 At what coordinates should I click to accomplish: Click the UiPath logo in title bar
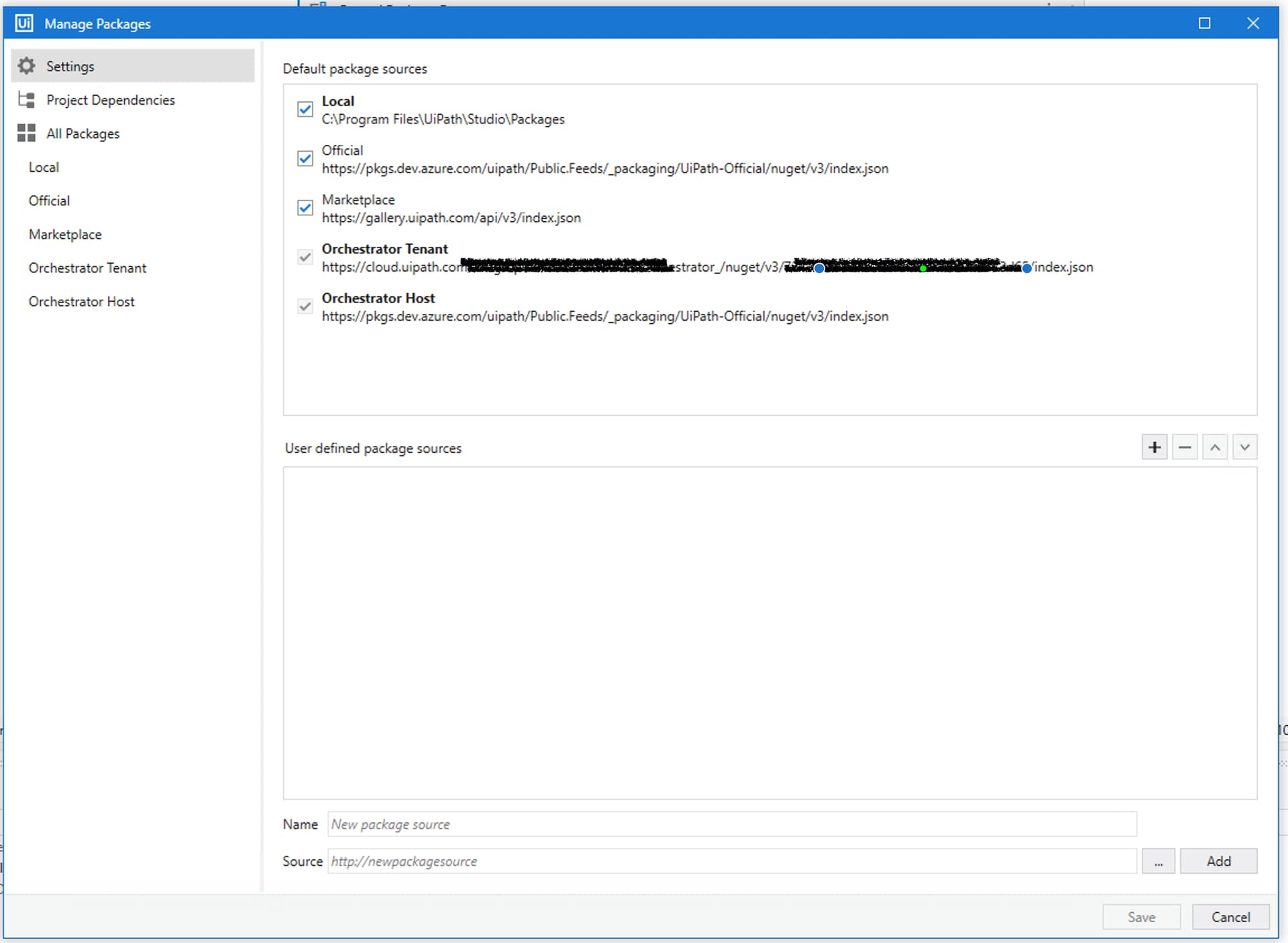tap(23, 23)
